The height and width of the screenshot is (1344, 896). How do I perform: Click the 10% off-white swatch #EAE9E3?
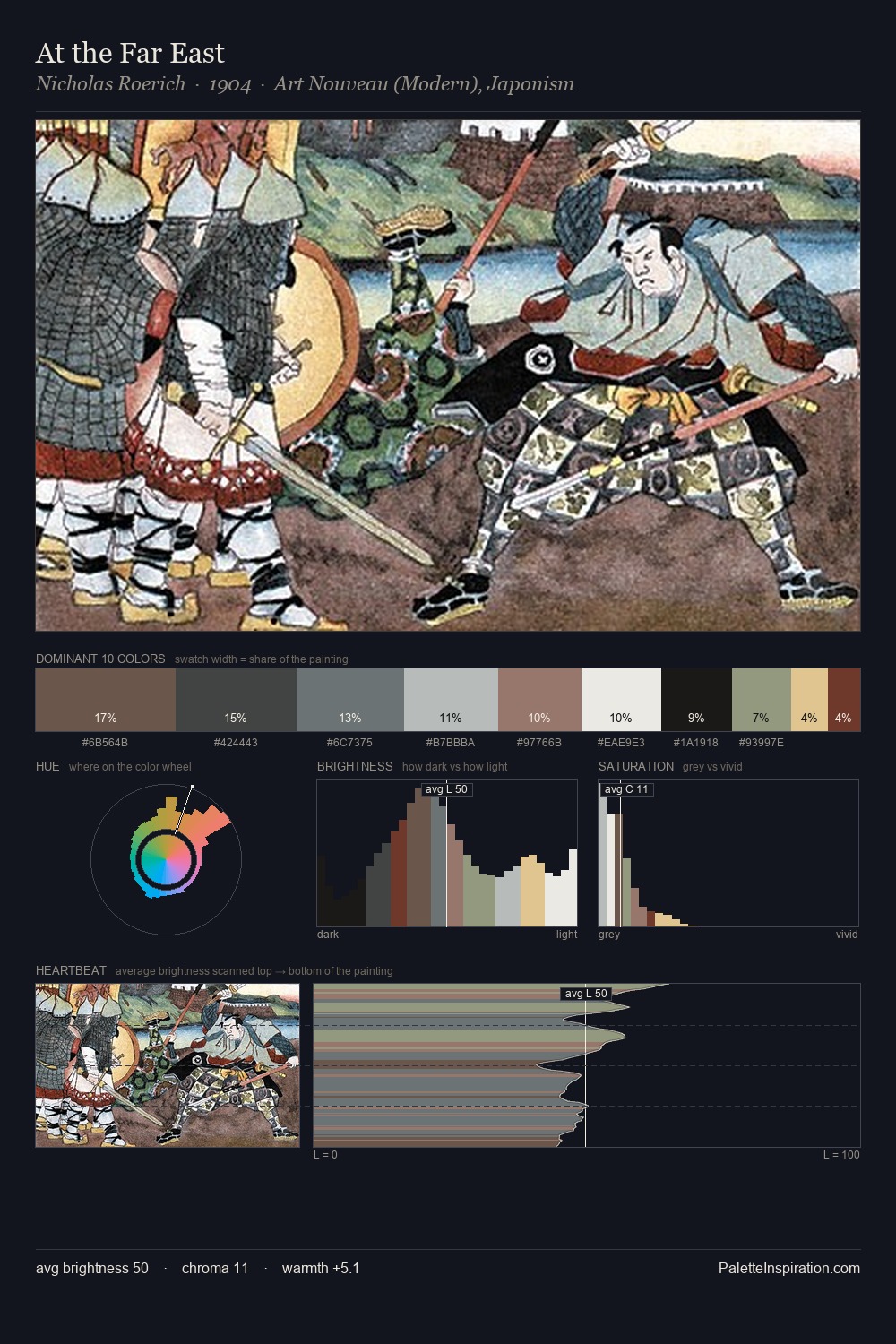point(621,700)
